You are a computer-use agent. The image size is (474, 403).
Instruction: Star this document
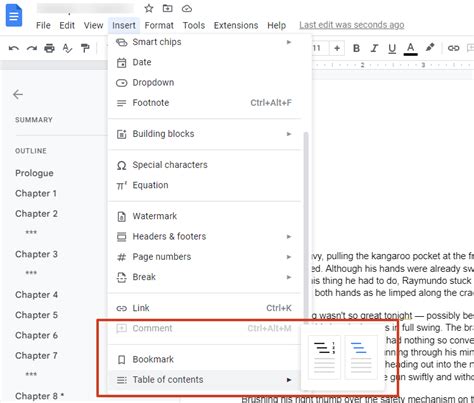point(149,8)
